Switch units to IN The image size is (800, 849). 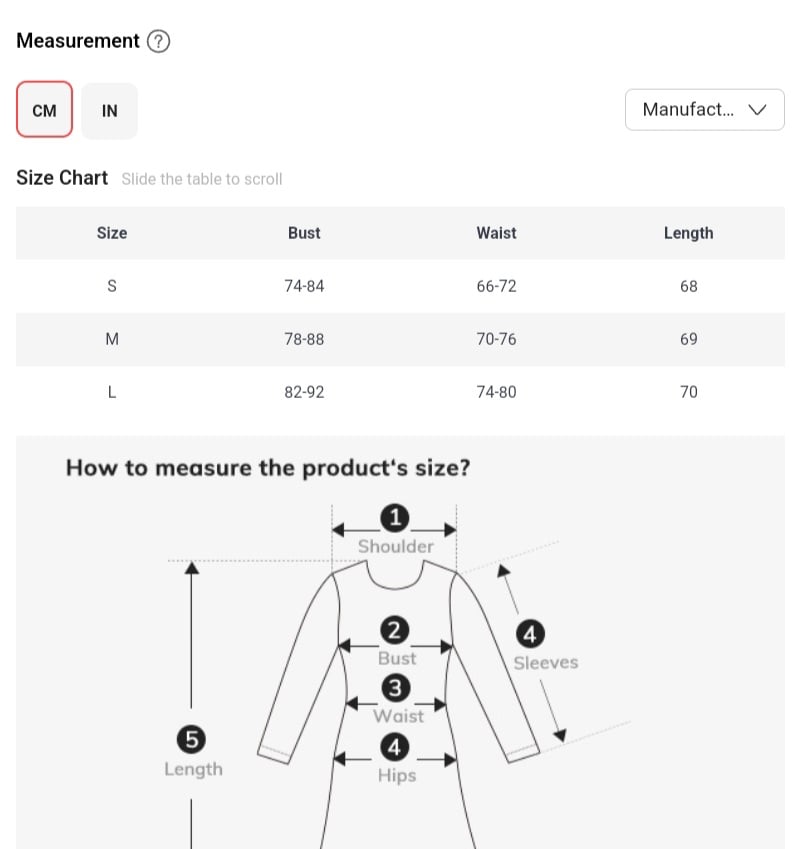click(109, 110)
